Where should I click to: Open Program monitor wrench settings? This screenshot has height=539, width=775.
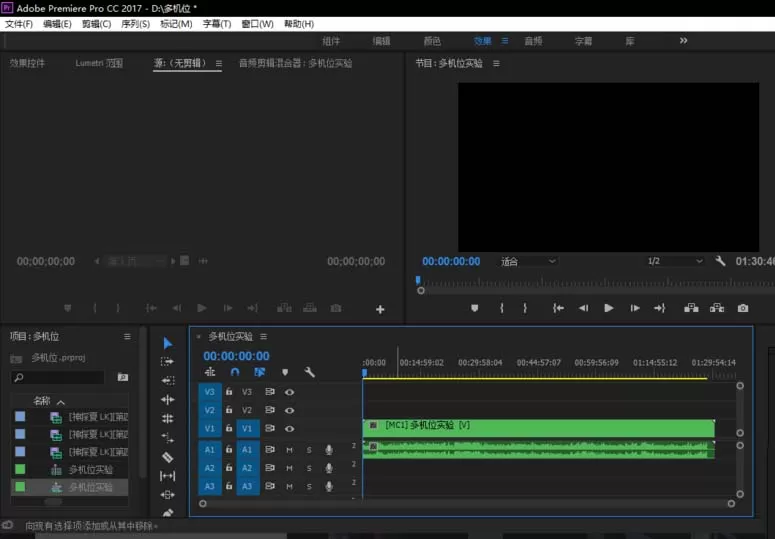(x=720, y=261)
